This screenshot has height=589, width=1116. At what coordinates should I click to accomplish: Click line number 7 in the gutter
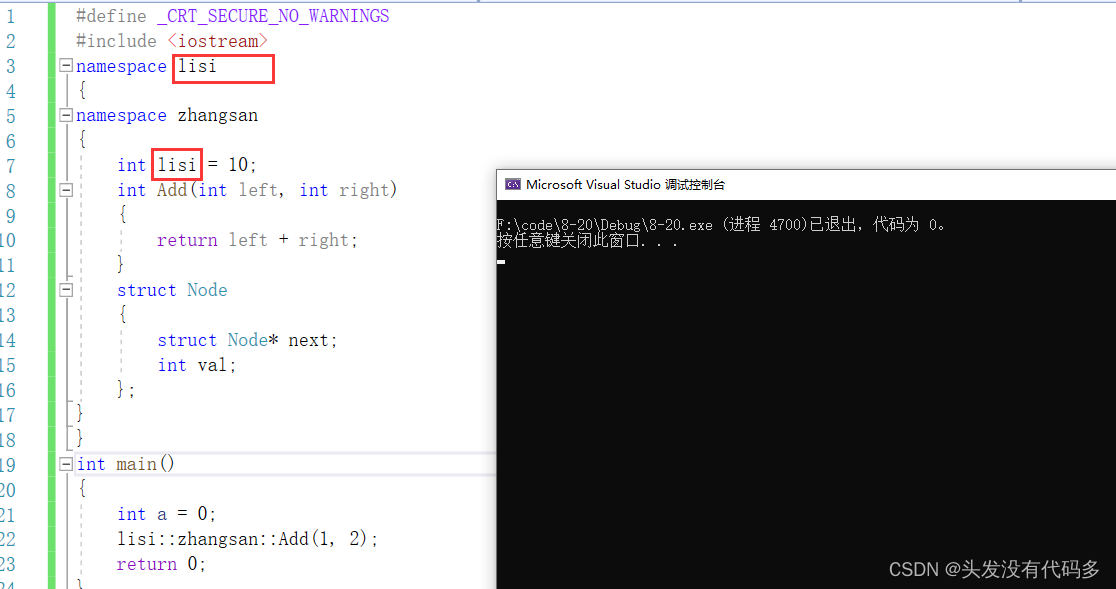[10, 165]
